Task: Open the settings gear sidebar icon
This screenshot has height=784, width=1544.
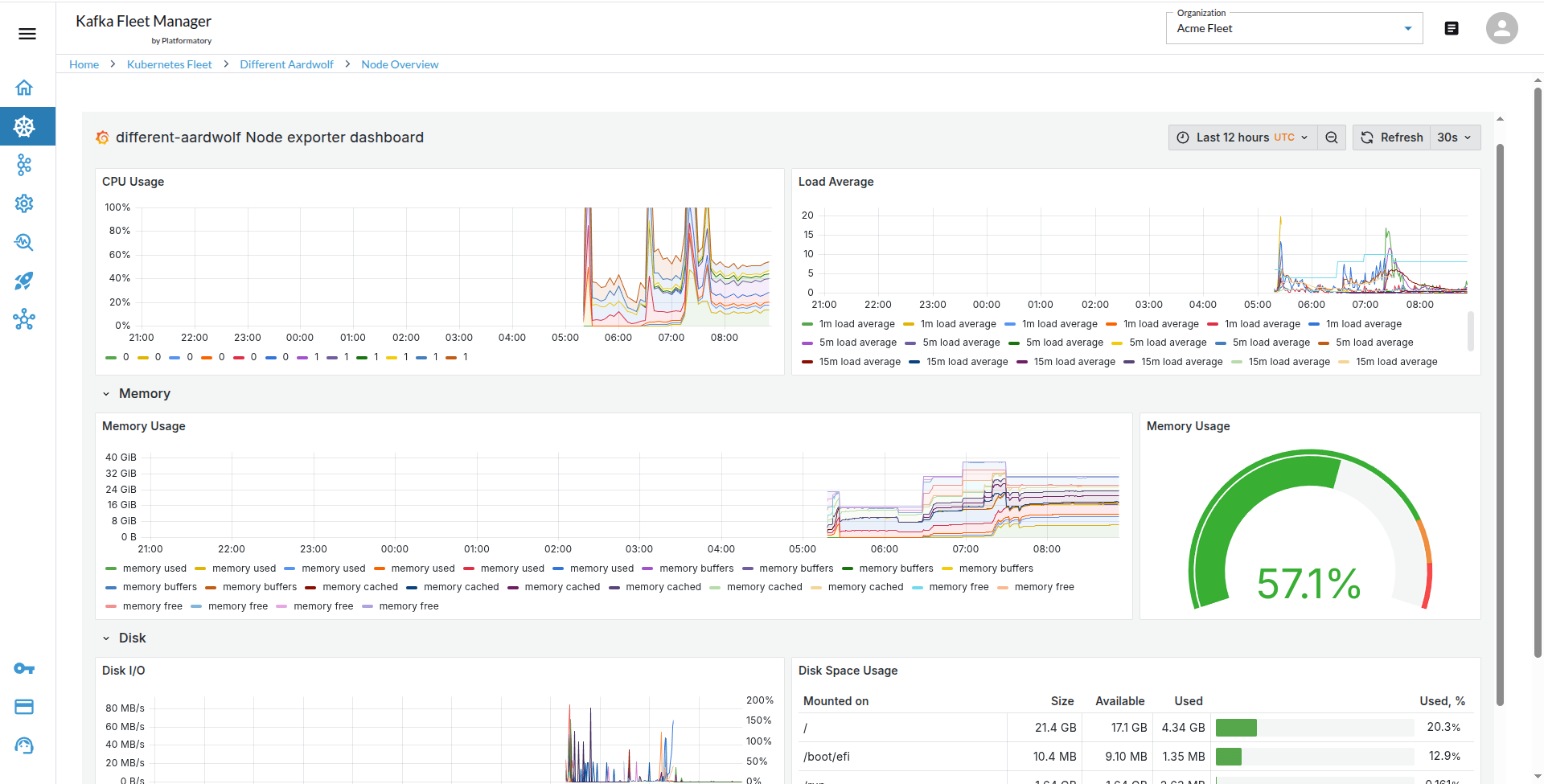Action: [x=24, y=203]
